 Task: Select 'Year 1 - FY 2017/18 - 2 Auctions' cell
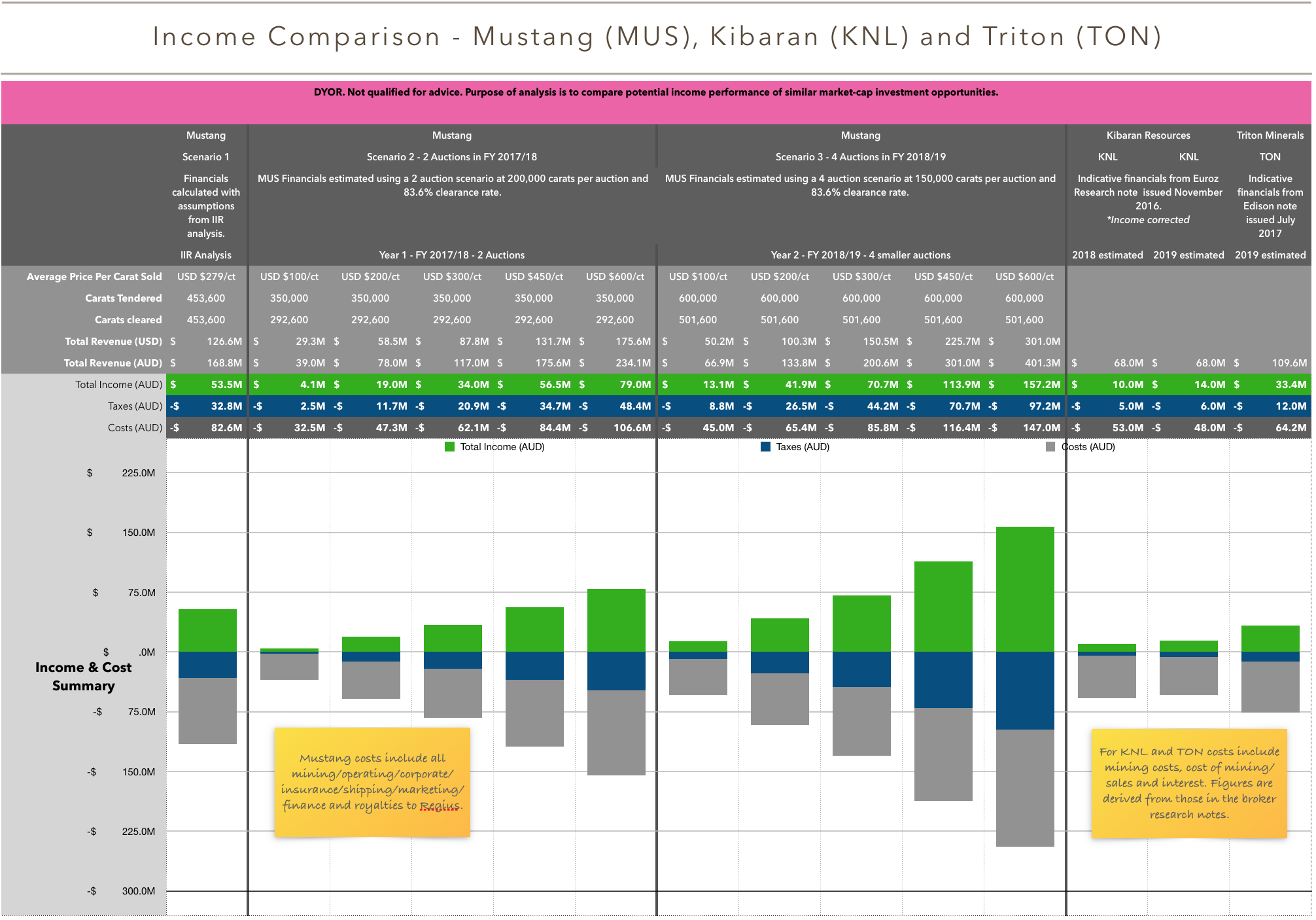click(452, 255)
